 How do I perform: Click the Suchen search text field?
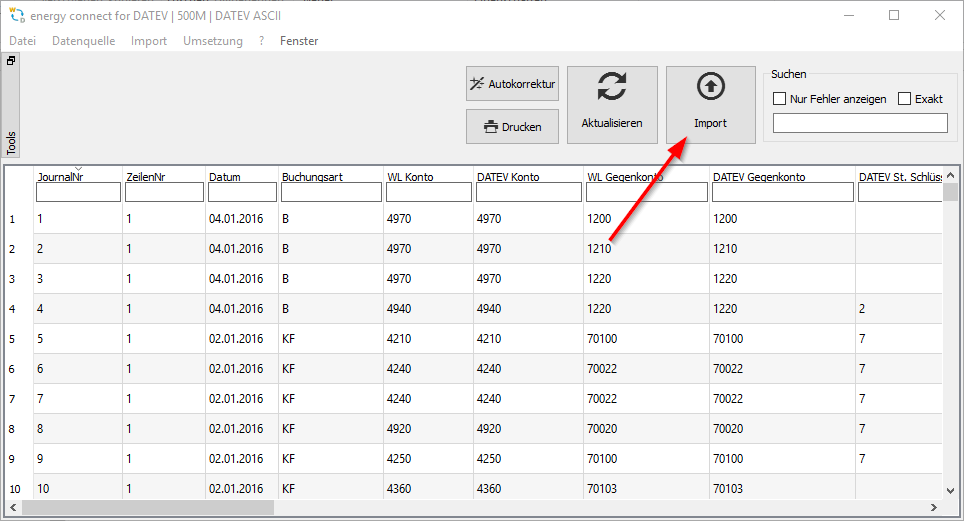coord(860,123)
